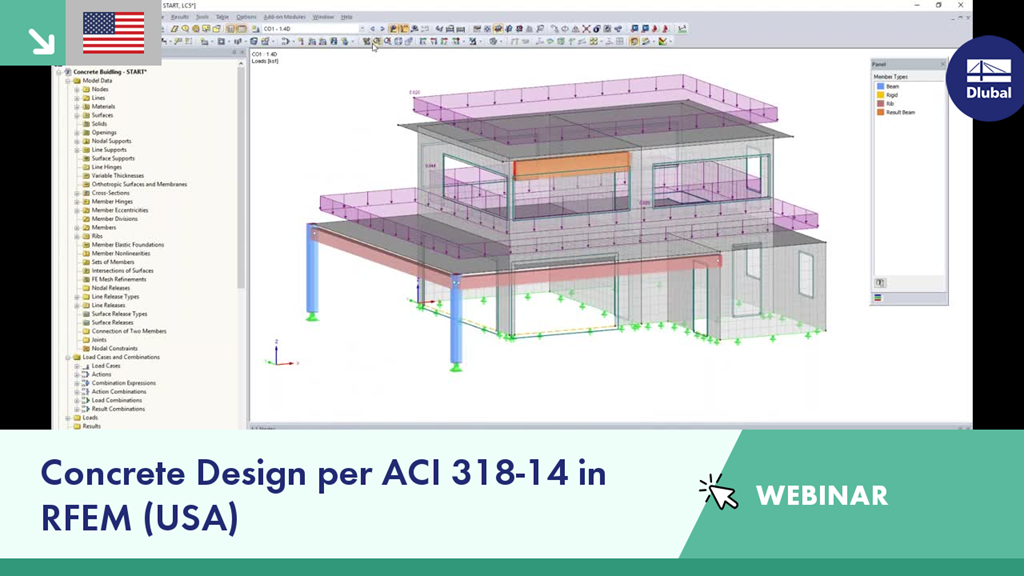This screenshot has height=576, width=1024.
Task: Open the Nodes folder icon in navigator
Action: 86,89
